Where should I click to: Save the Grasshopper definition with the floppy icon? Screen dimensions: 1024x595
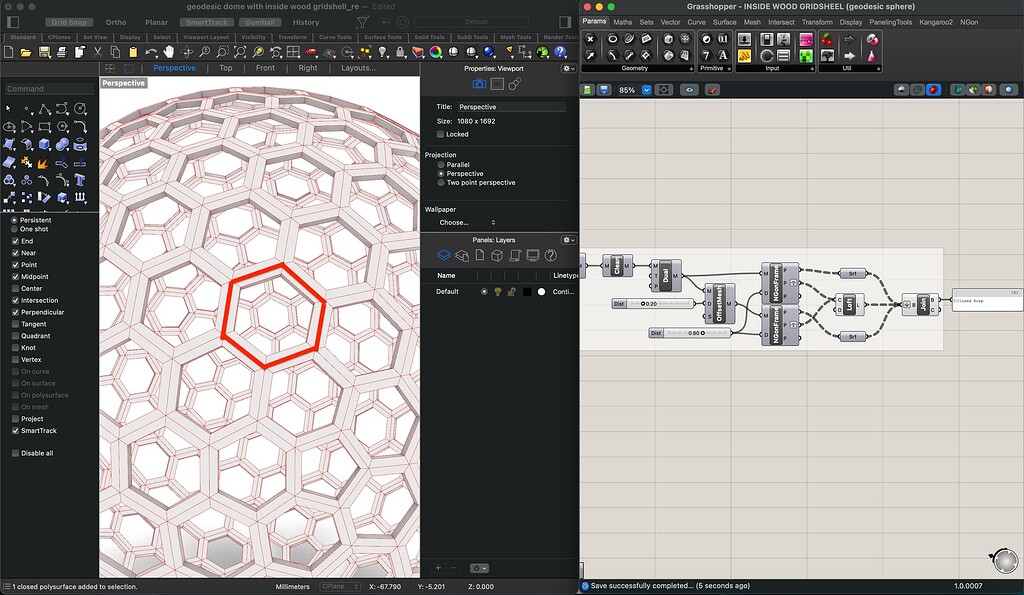click(604, 89)
